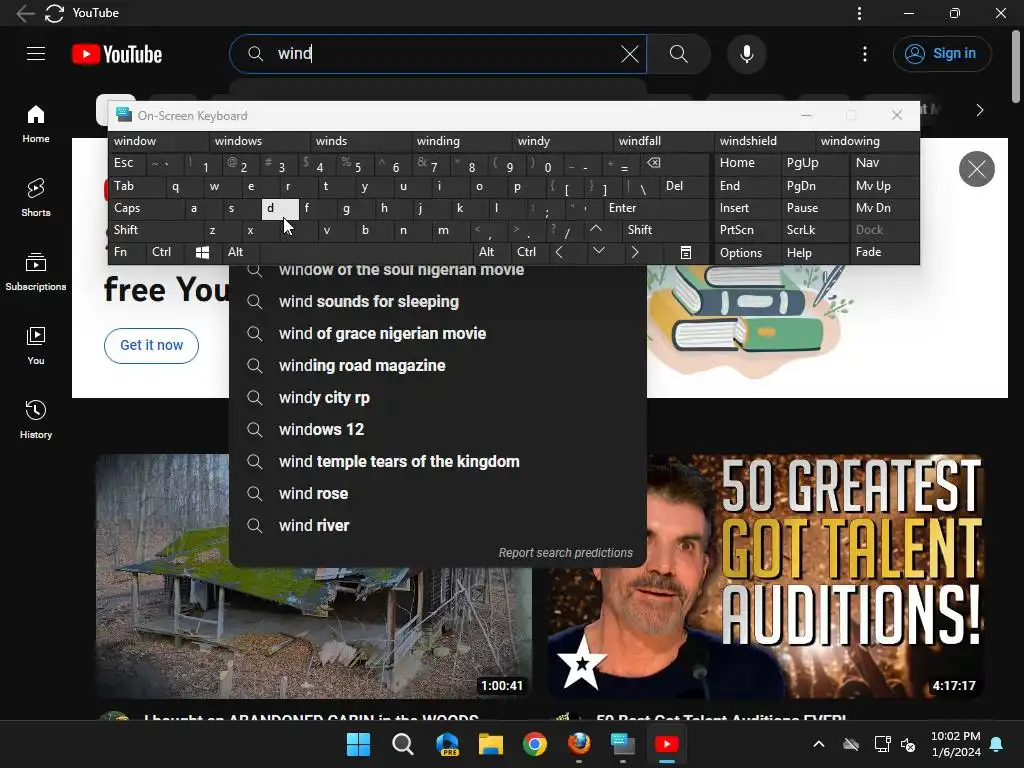The width and height of the screenshot is (1024, 768).
Task: Clear the search box with the X icon
Action: click(630, 54)
